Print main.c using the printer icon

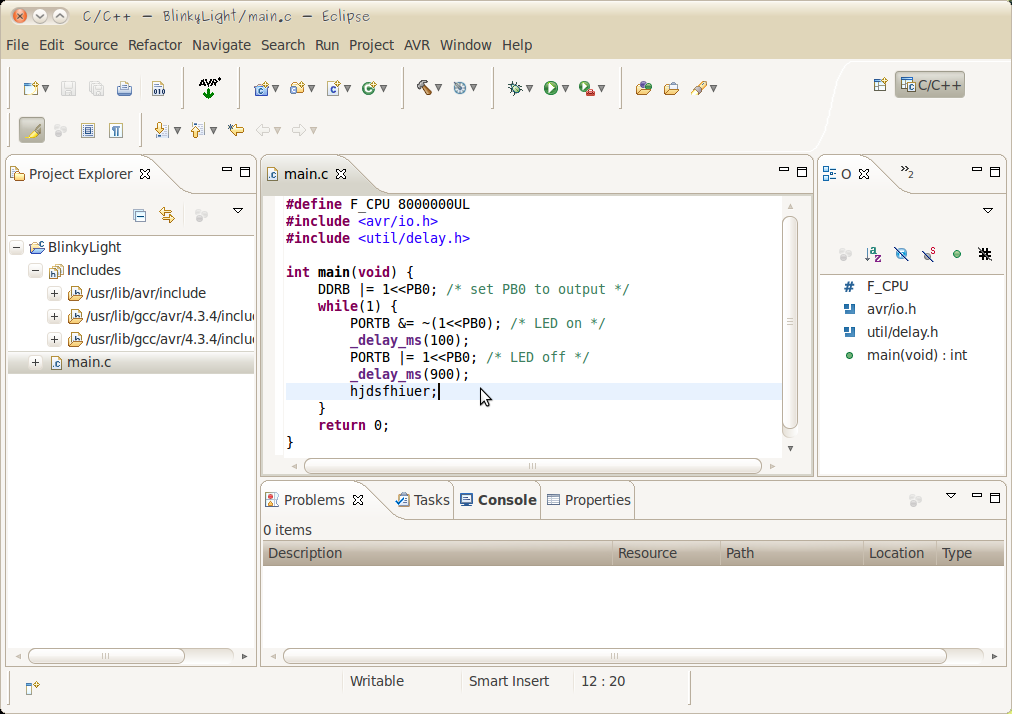tap(124, 87)
